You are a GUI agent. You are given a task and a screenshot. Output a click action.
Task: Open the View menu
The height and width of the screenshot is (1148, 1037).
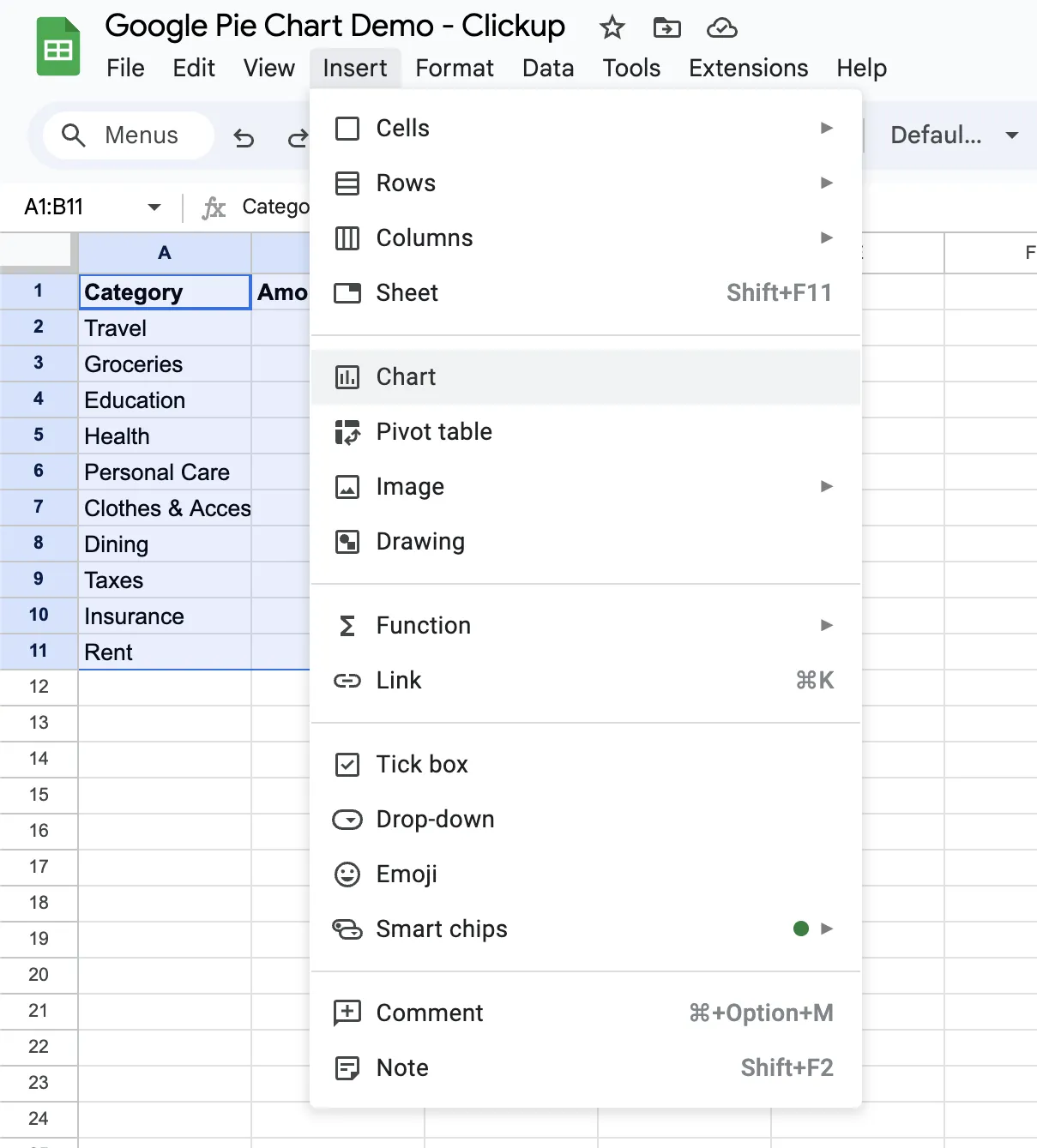pos(269,69)
